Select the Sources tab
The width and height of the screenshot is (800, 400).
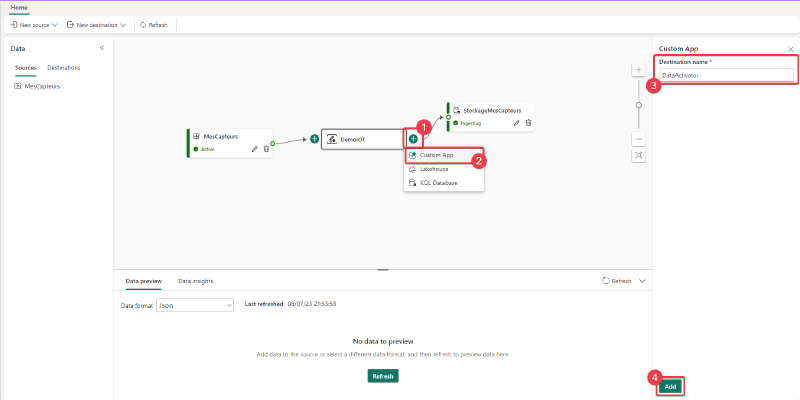point(26,67)
